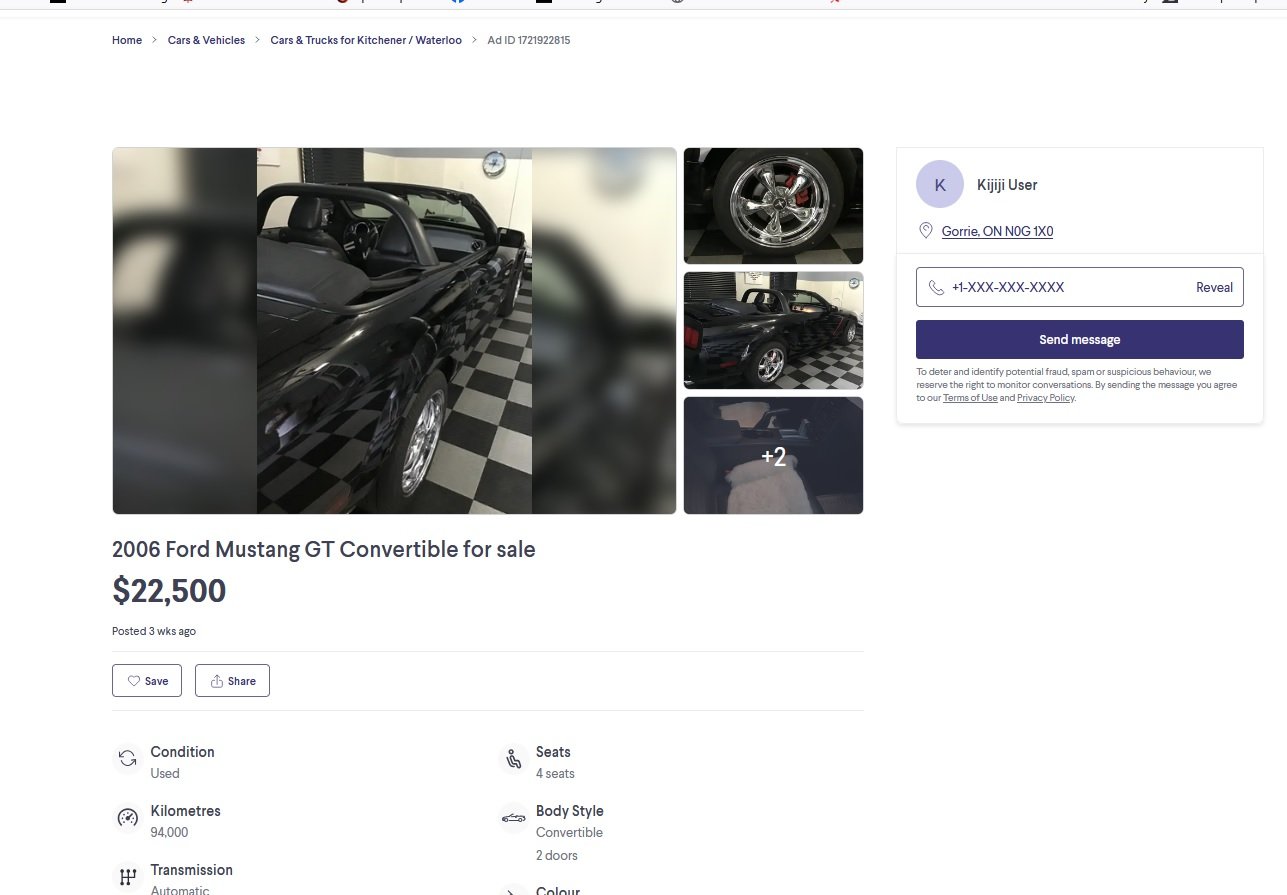This screenshot has width=1287, height=895.
Task: Click the Body Style car icon
Action: point(513,818)
